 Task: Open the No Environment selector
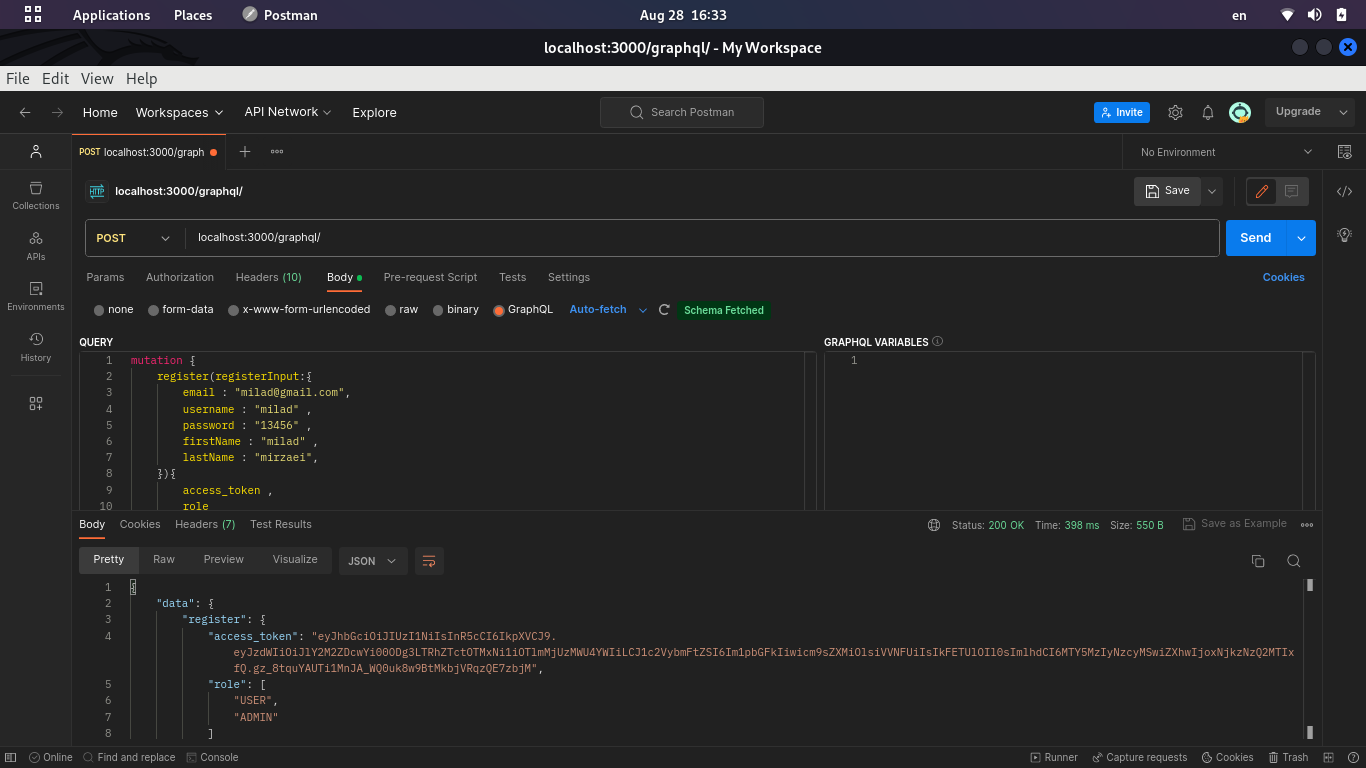tap(1226, 152)
